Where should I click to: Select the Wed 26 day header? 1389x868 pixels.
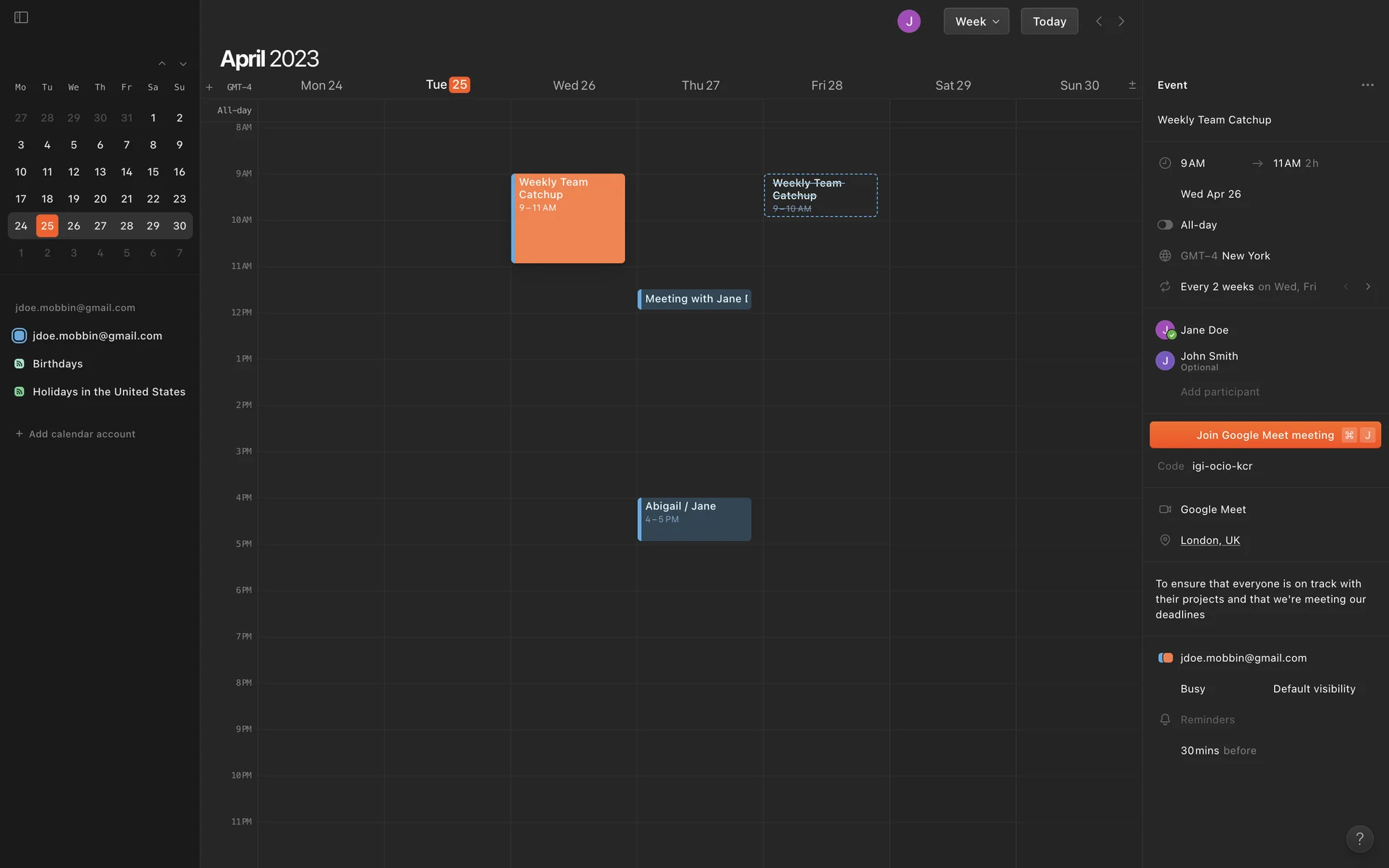tap(574, 85)
